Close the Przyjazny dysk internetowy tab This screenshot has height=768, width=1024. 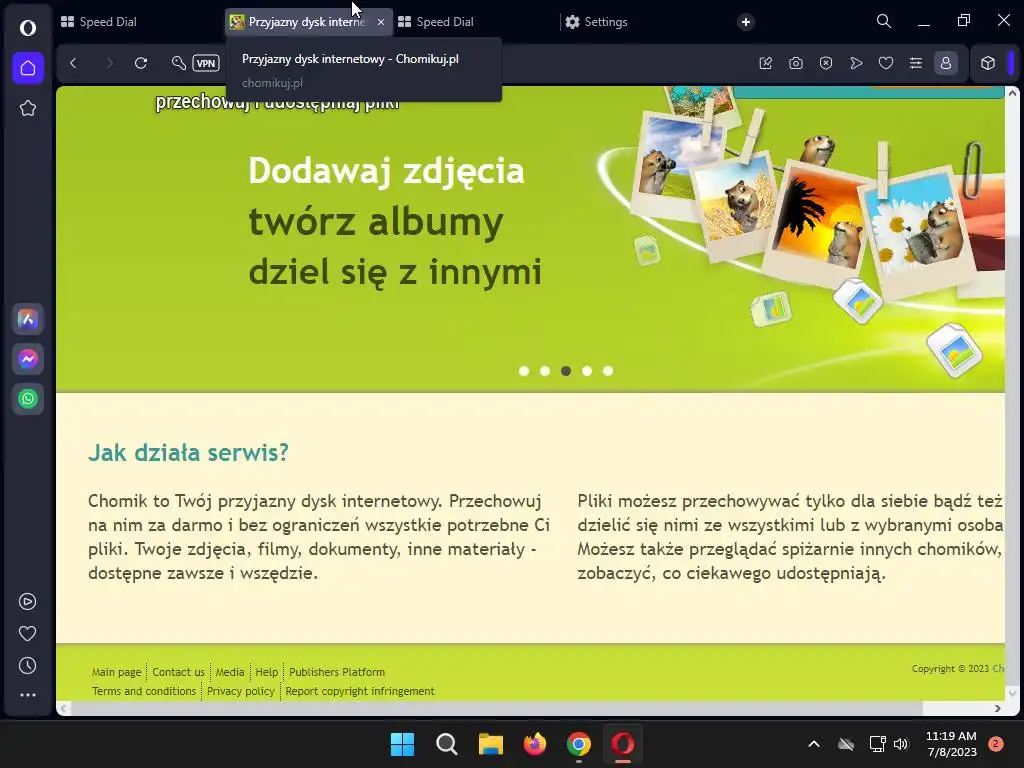tap(381, 22)
